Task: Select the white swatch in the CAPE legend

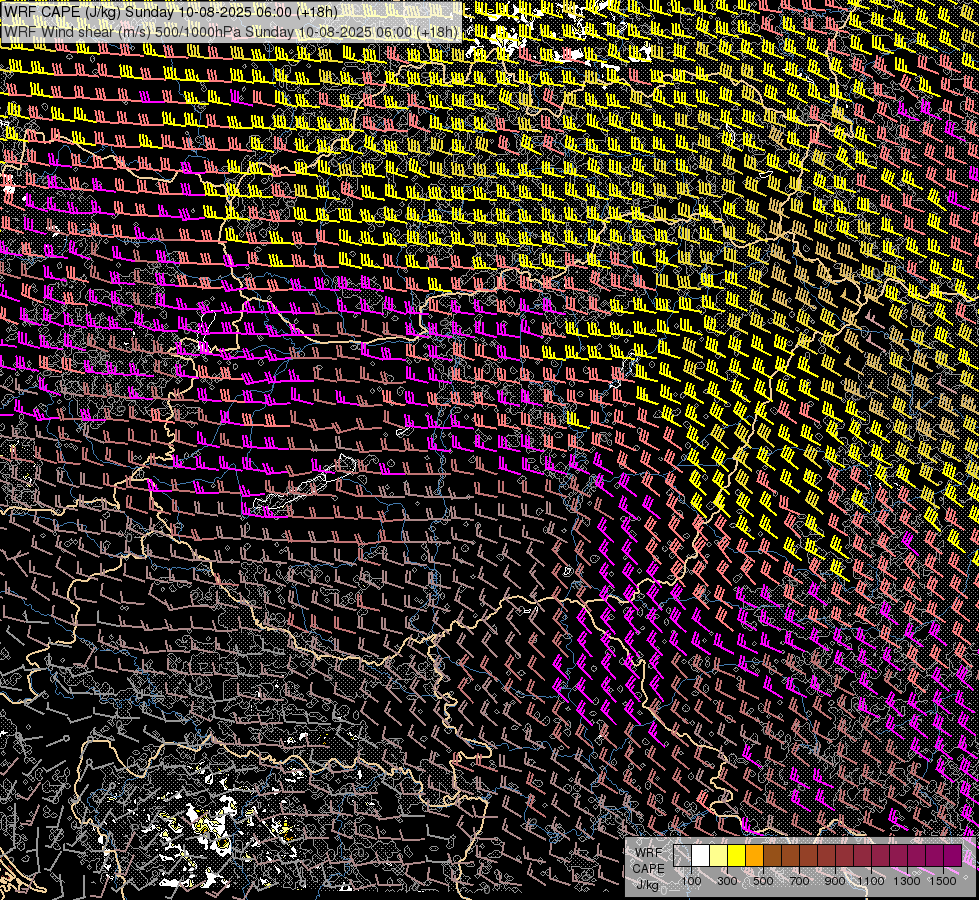Action: pos(701,856)
